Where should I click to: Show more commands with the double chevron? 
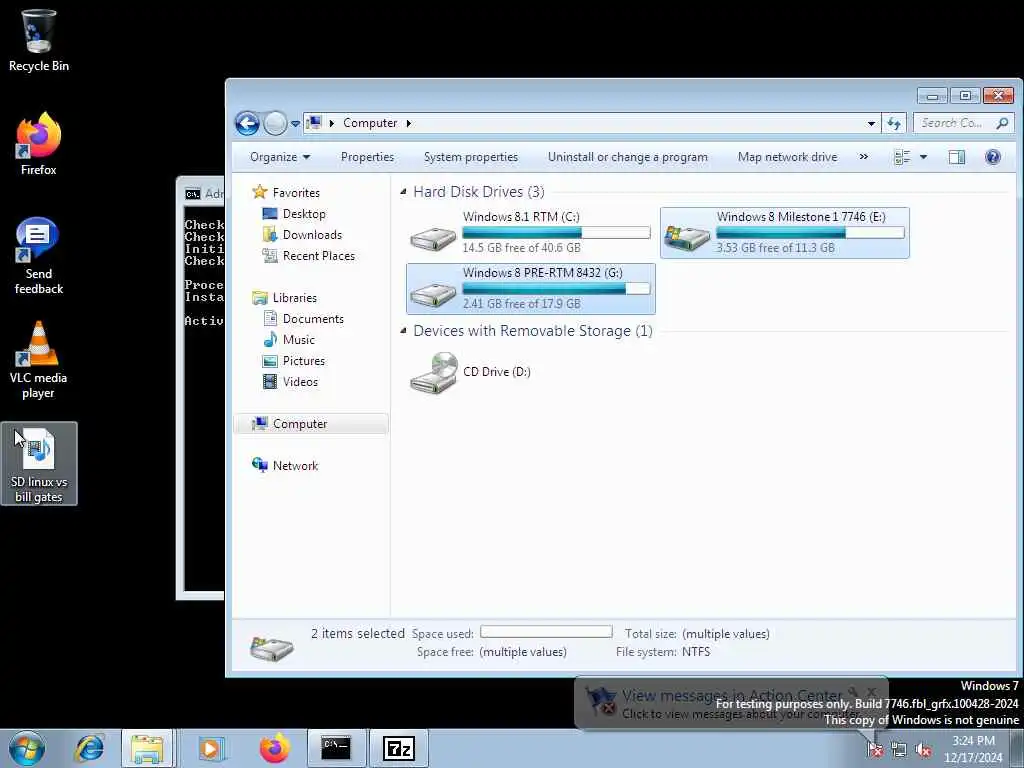click(x=863, y=157)
